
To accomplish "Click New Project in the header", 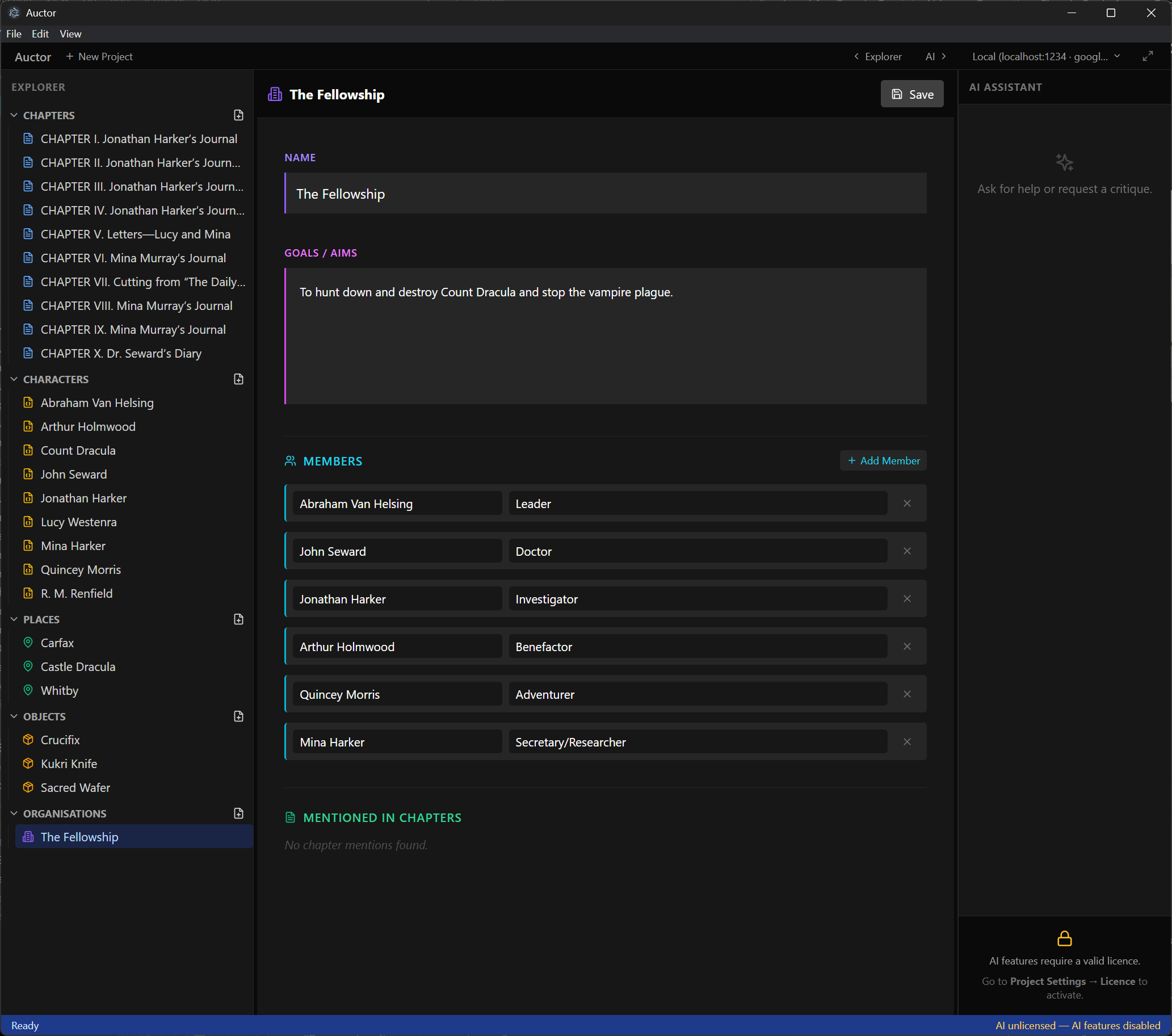I will tap(99, 56).
